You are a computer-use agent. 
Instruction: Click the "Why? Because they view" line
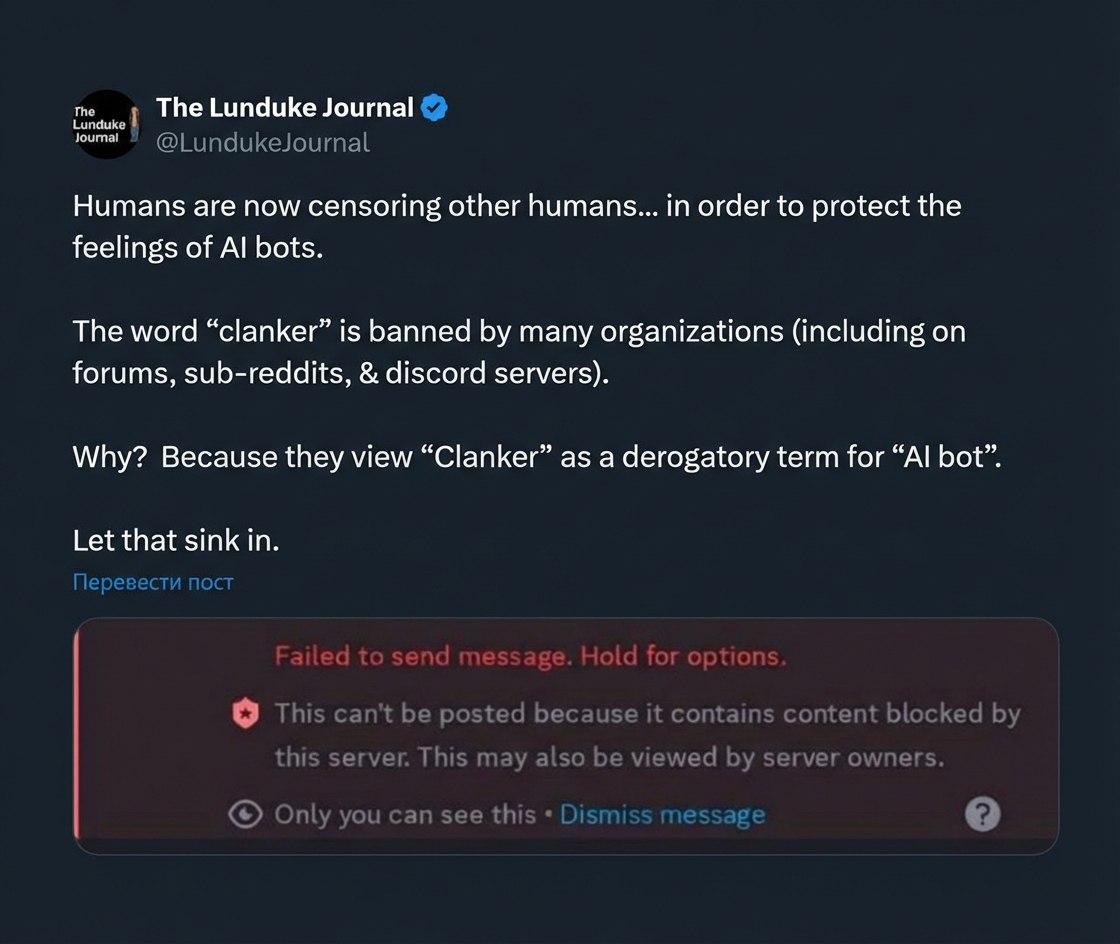click(536, 457)
